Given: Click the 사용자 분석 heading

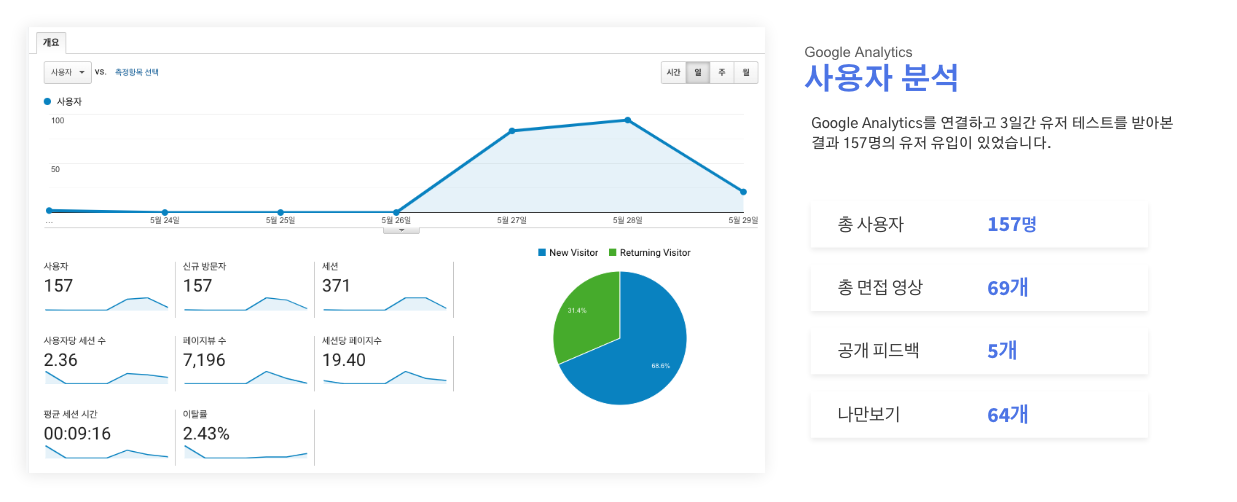Looking at the screenshot, I should pos(881,79).
